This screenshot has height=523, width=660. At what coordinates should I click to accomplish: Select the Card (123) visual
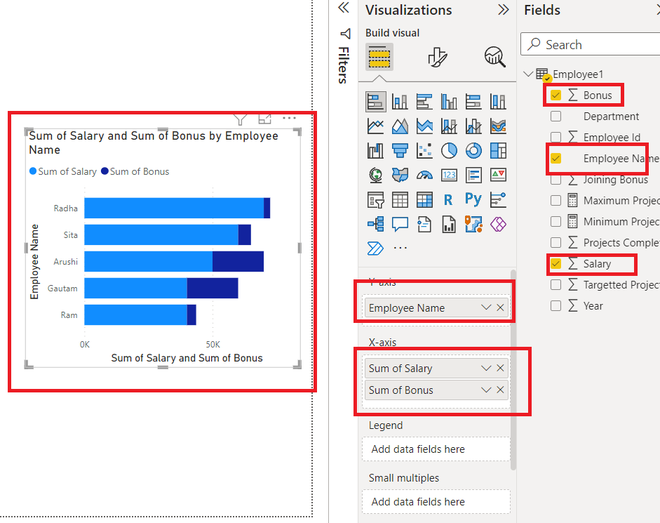449,175
